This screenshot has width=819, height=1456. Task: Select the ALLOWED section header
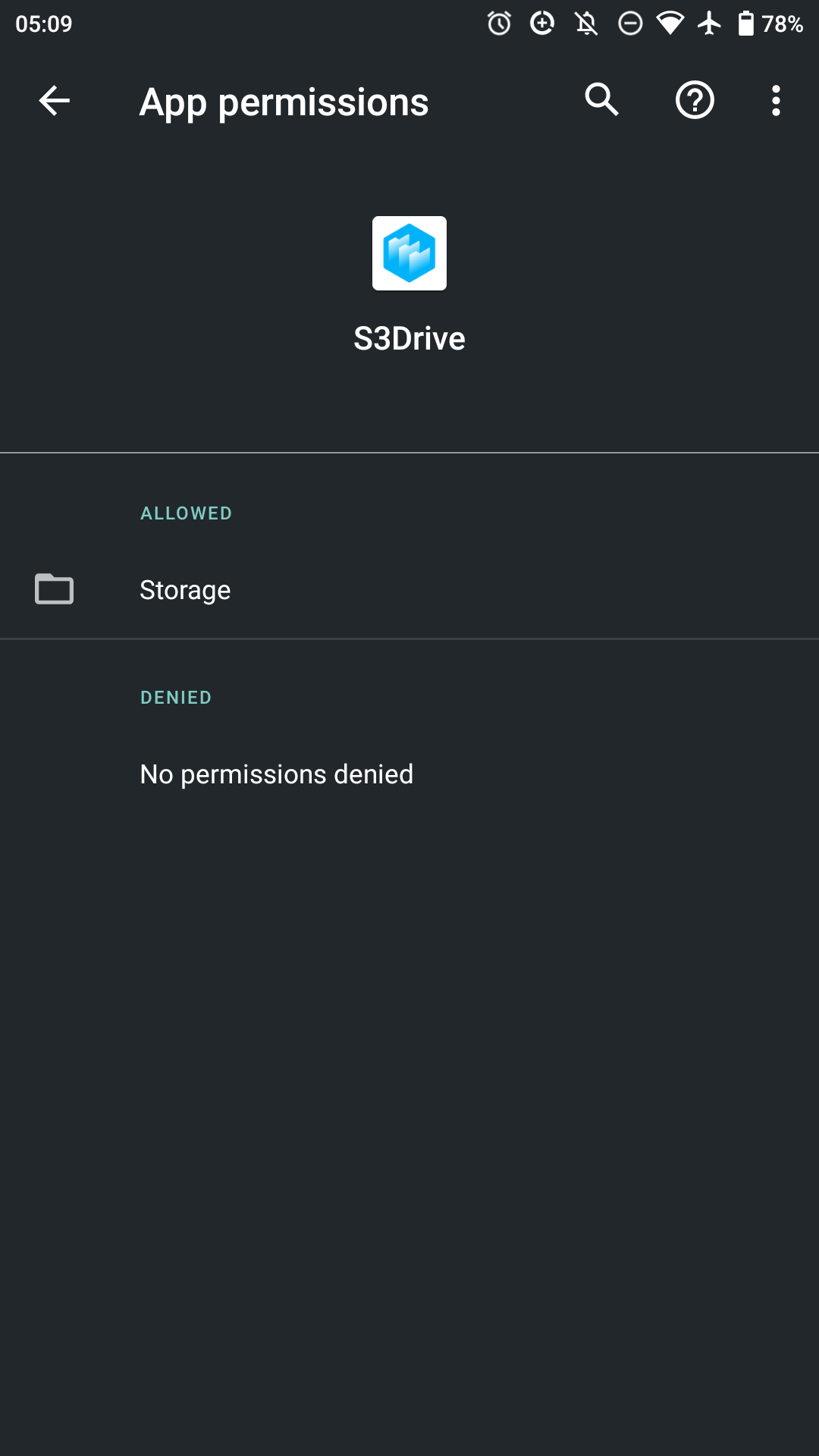click(x=186, y=513)
